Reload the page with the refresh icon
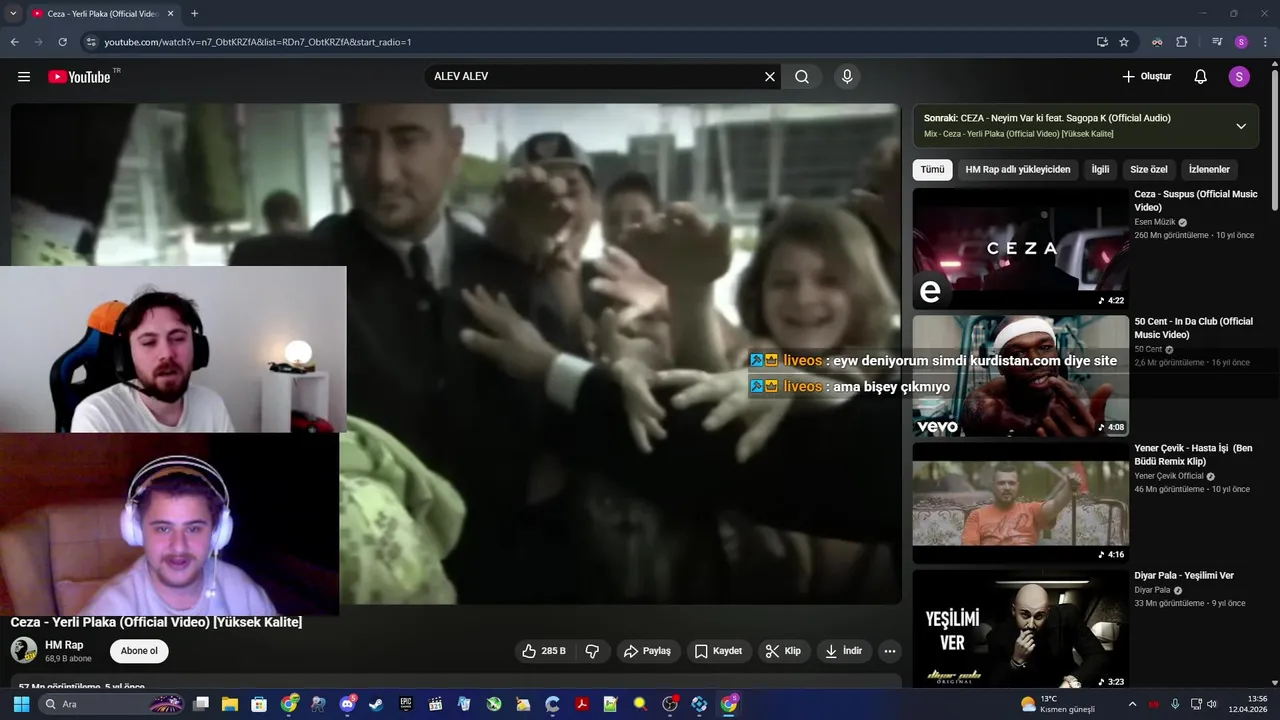 (x=62, y=42)
